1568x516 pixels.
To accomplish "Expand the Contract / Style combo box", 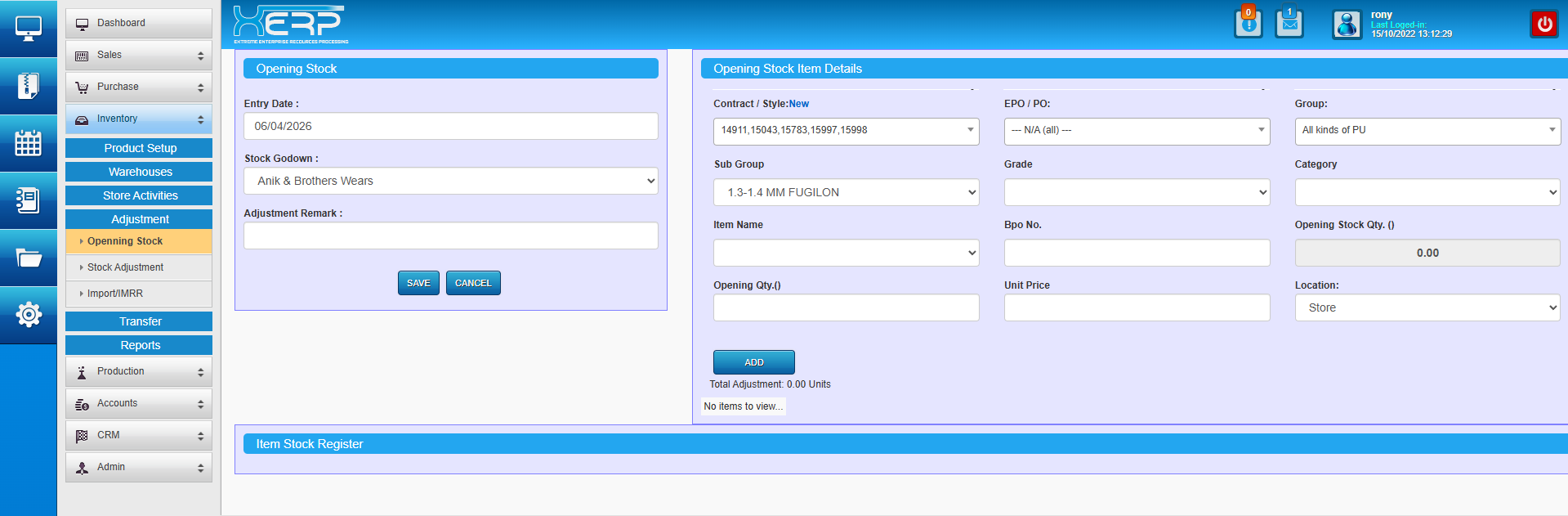I will click(846, 131).
